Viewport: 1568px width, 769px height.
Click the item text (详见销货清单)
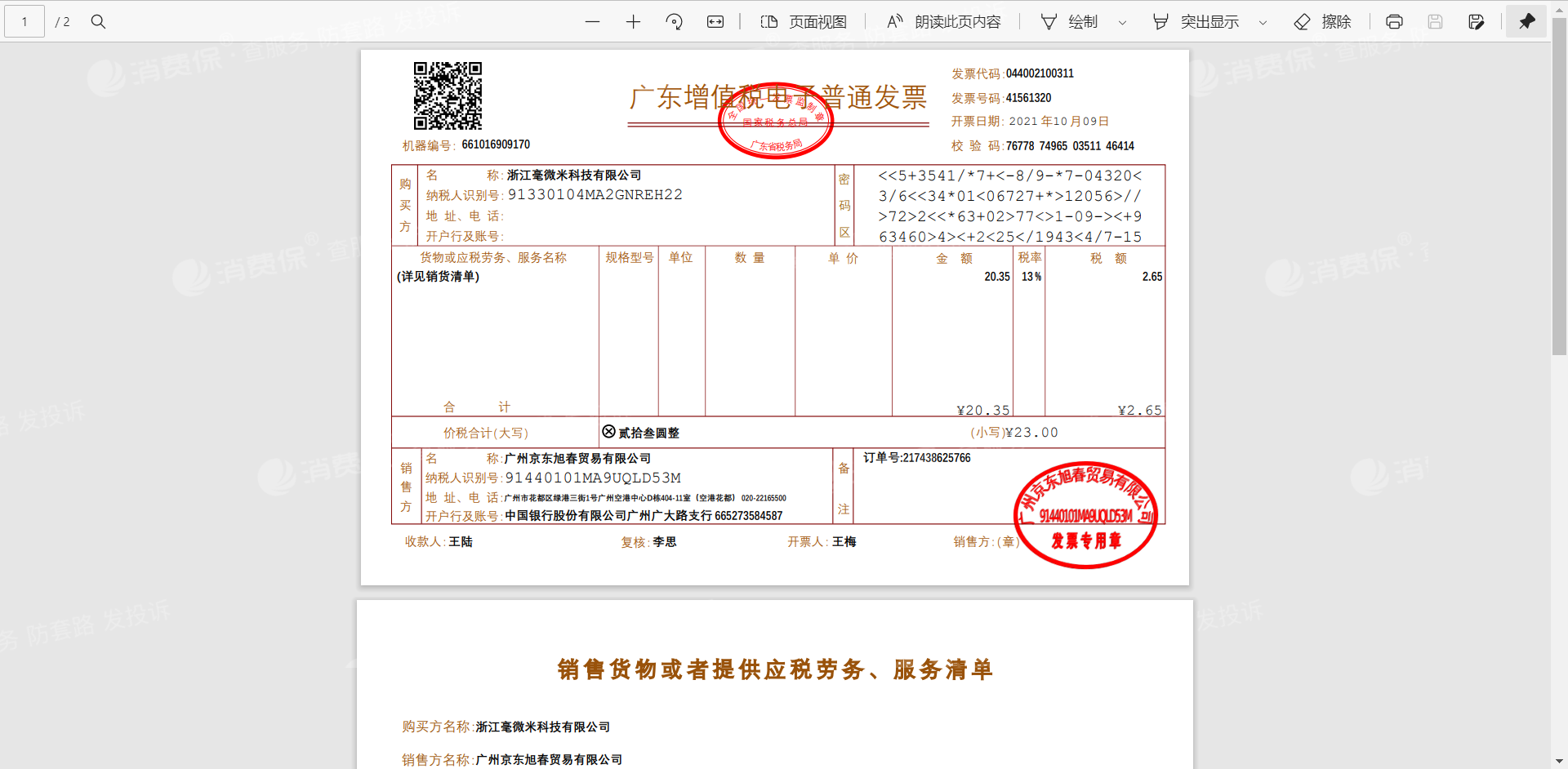[439, 277]
